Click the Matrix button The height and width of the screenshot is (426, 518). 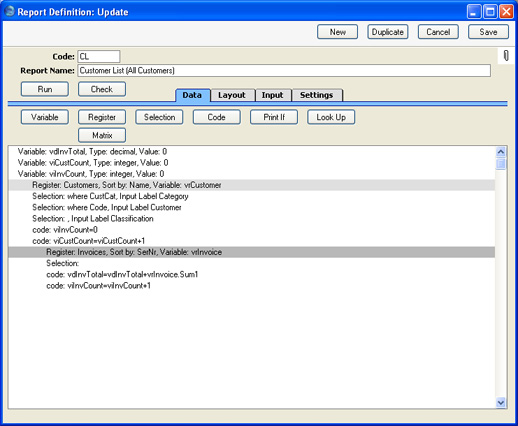pyautogui.click(x=102, y=135)
